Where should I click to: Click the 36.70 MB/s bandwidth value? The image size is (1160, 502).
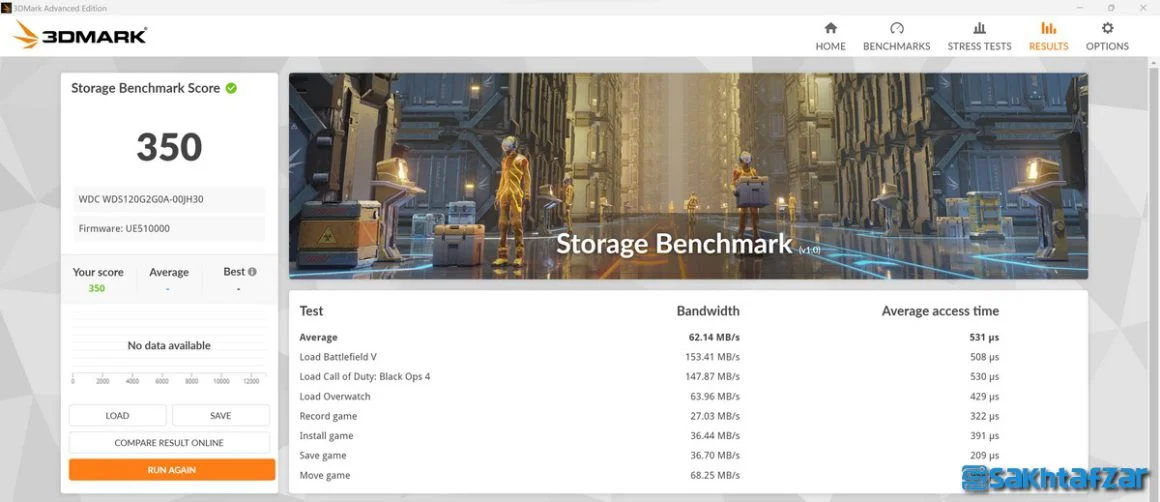pos(715,455)
